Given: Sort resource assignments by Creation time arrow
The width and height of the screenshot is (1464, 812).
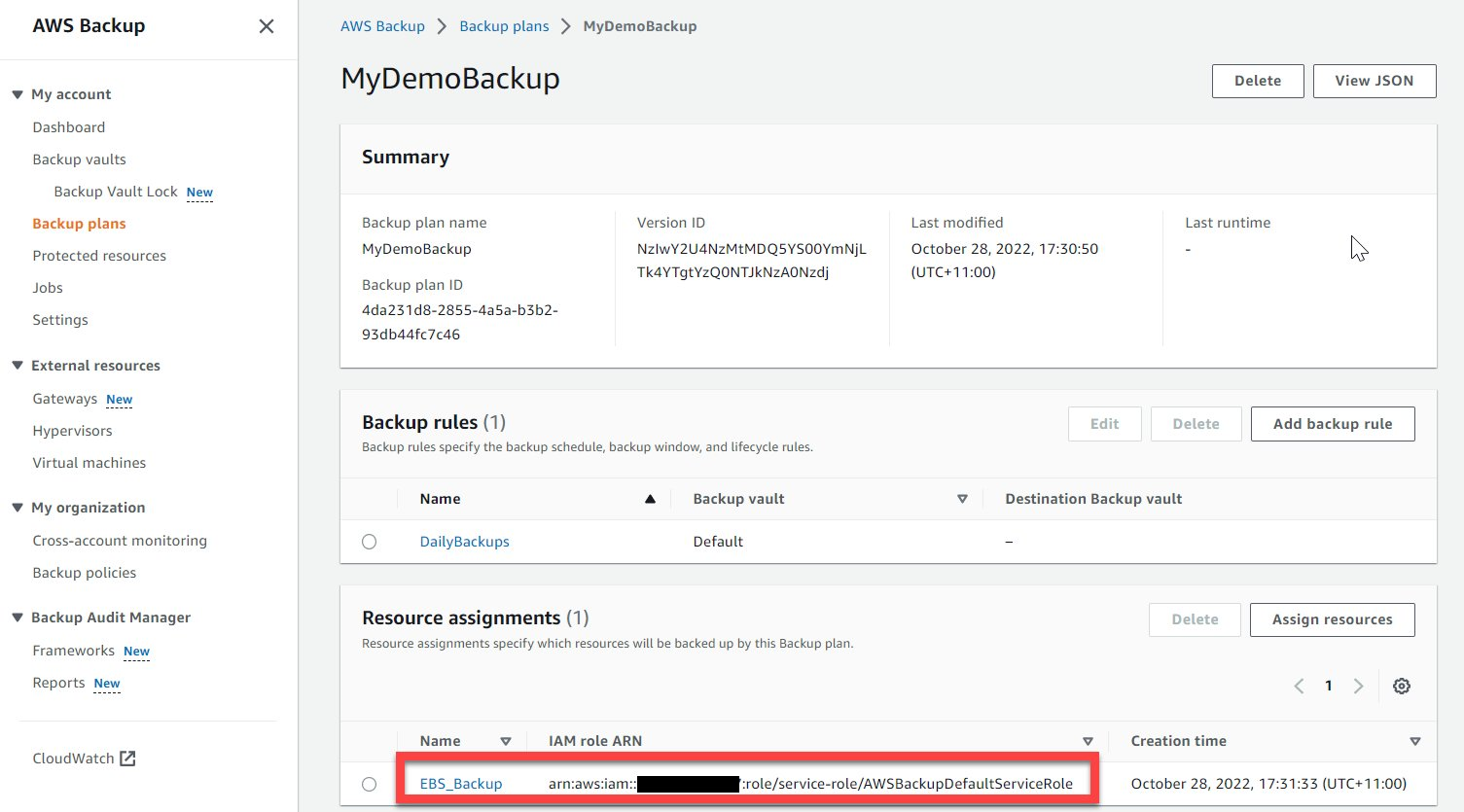Looking at the screenshot, I should point(1415,741).
